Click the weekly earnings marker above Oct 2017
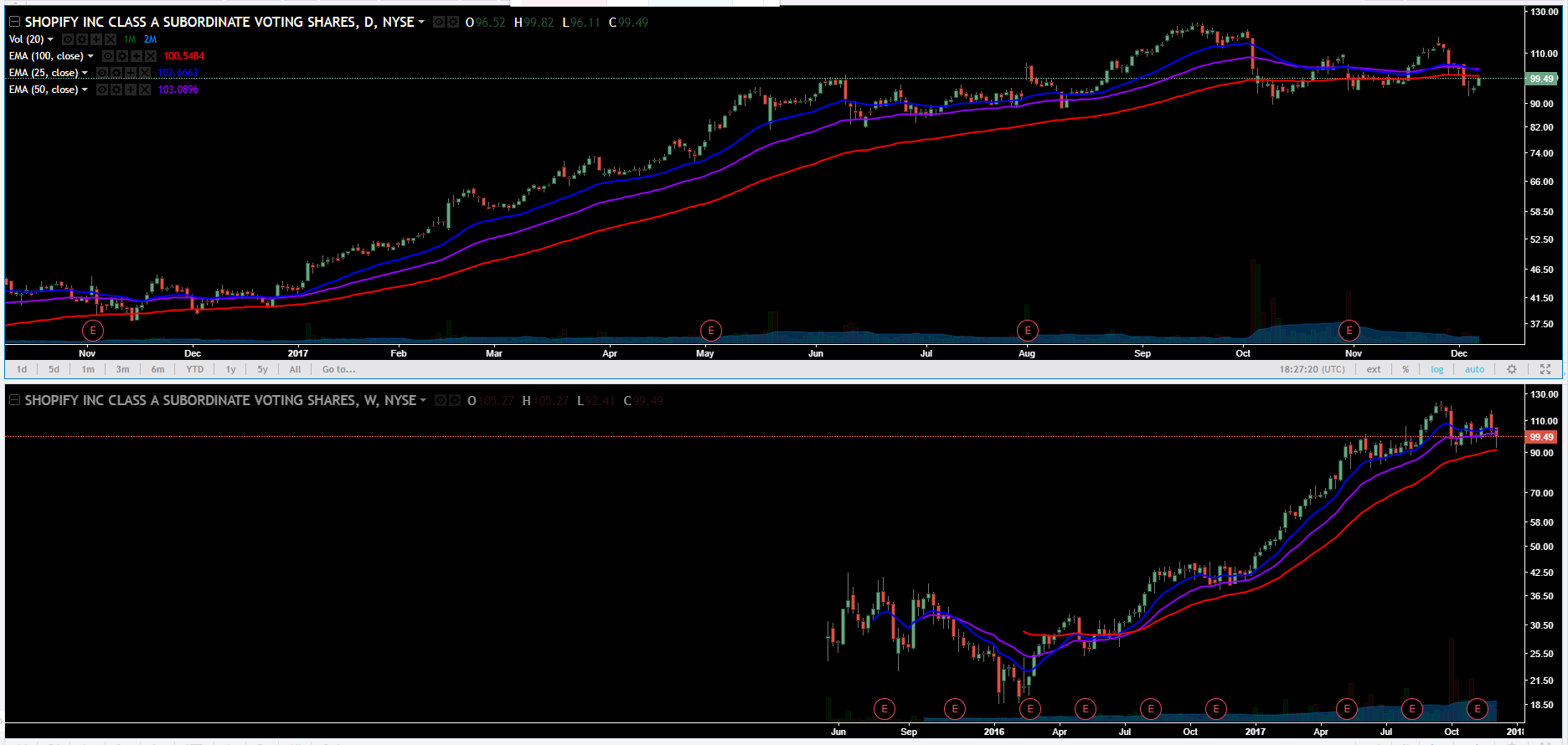The height and width of the screenshot is (745, 1568). click(1478, 709)
